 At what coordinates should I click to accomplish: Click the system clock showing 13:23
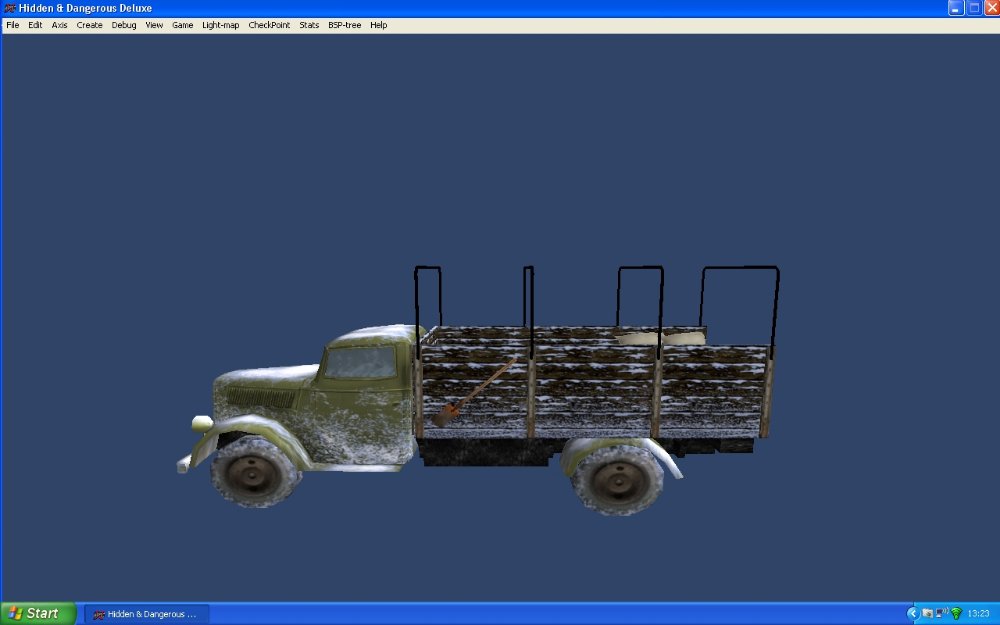(x=978, y=614)
